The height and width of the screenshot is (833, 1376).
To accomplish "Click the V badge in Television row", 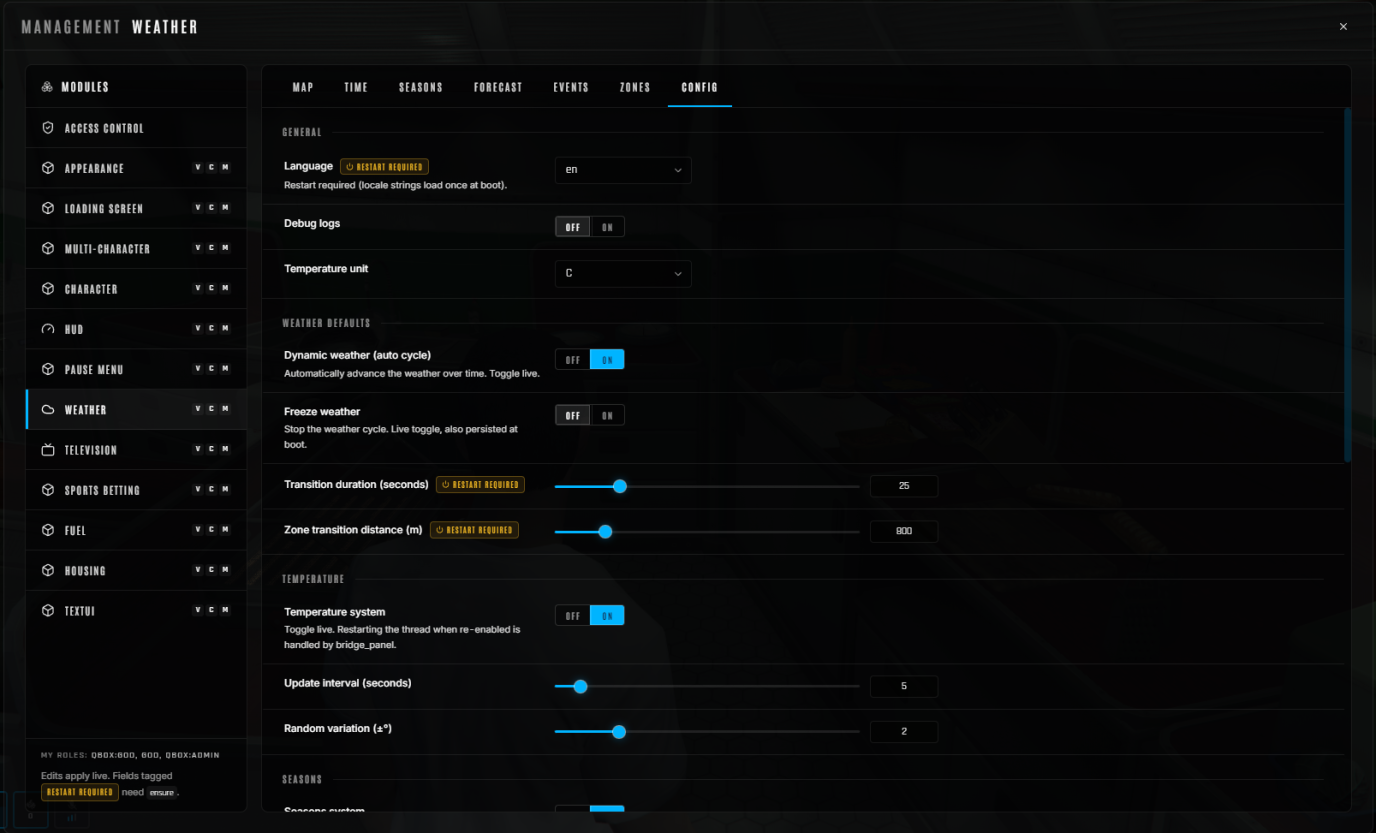I will (198, 449).
